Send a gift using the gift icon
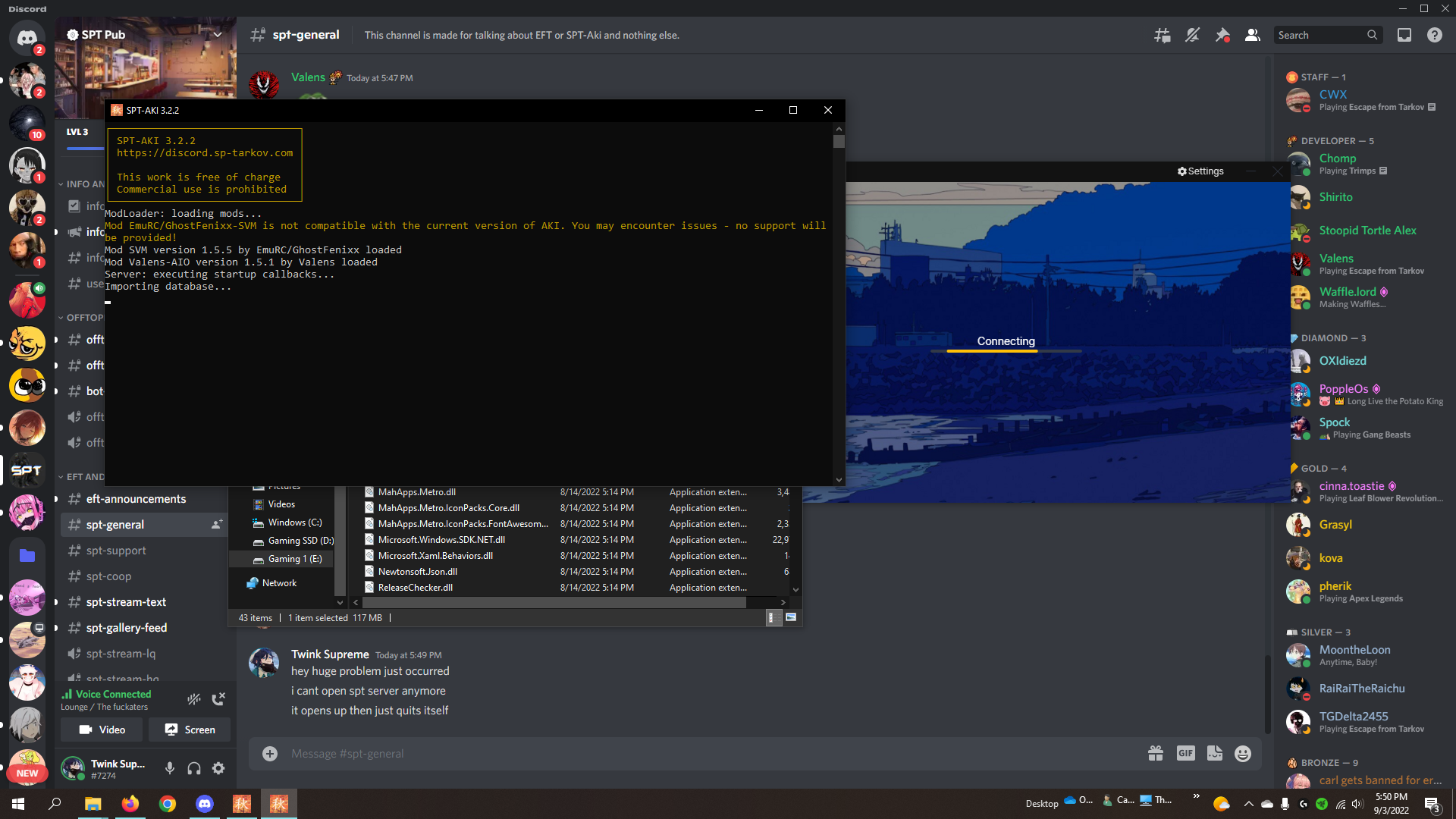Screen dimensions: 1456x819 [1155, 753]
